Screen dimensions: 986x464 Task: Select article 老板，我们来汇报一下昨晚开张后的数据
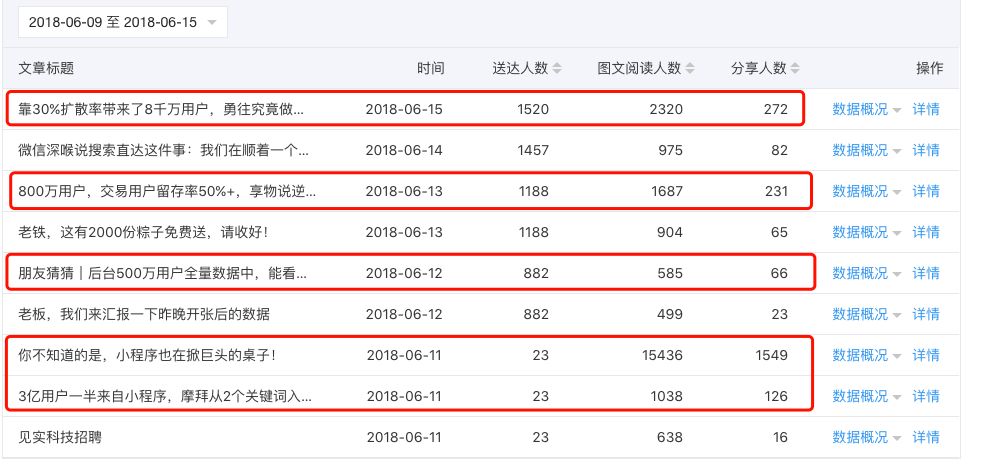(144, 314)
